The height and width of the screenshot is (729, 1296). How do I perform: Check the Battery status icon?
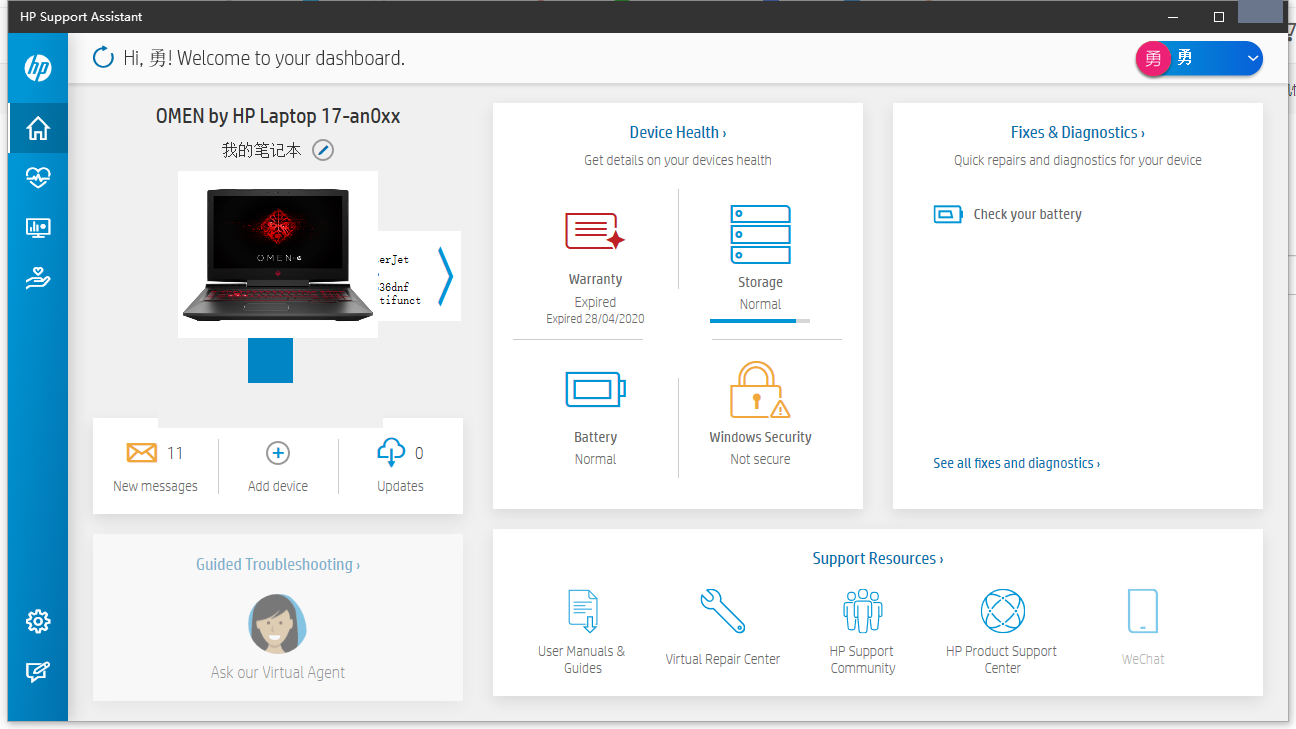point(595,390)
